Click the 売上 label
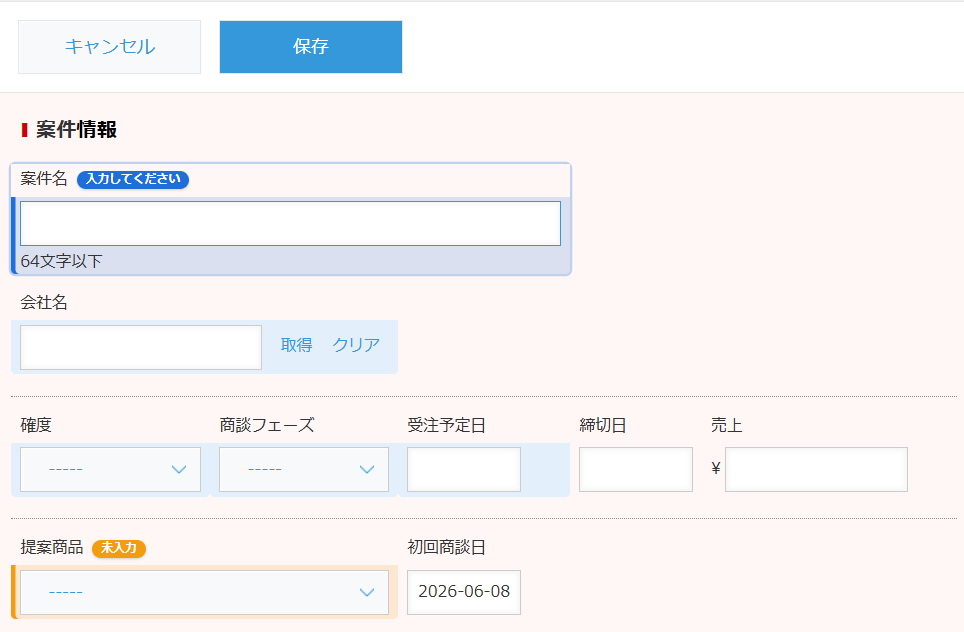964x632 pixels. coord(727,425)
